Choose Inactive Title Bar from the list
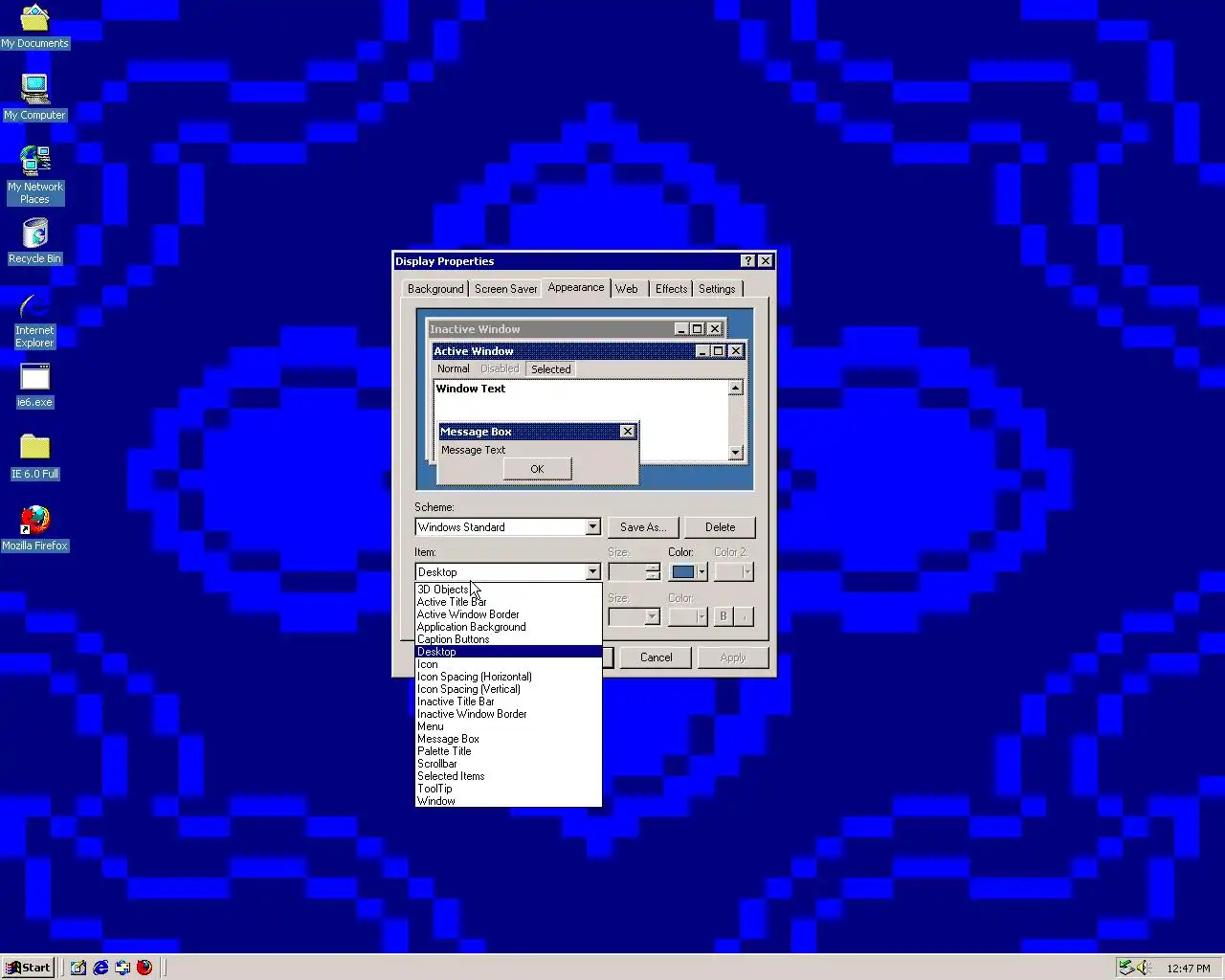Image resolution: width=1225 pixels, height=980 pixels. coord(508,702)
